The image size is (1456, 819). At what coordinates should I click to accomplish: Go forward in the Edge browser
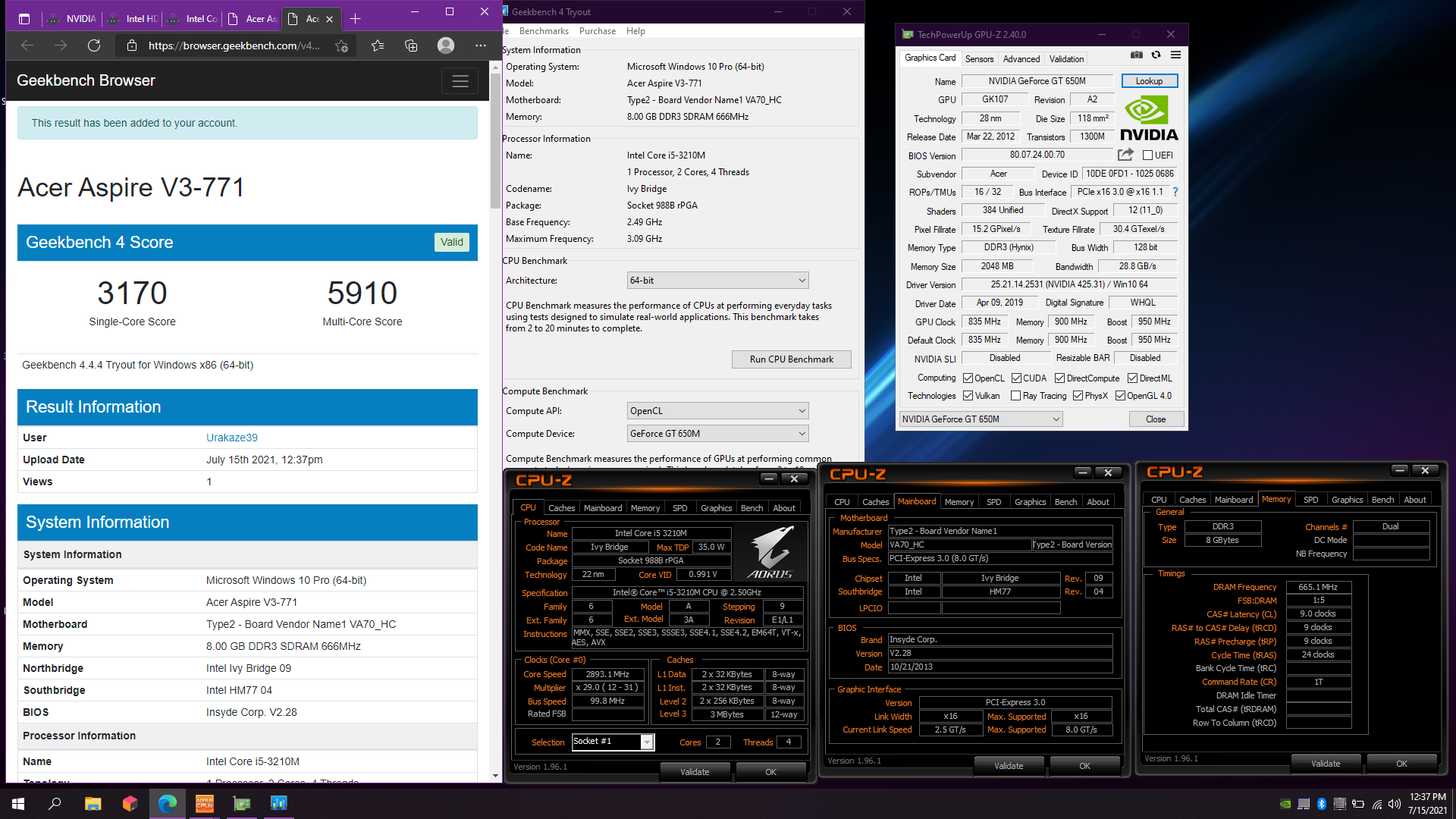(61, 45)
